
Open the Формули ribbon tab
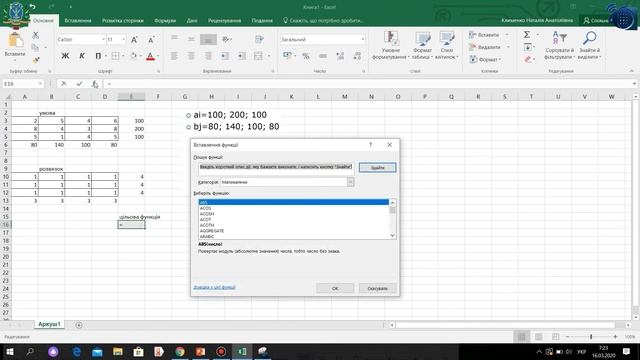pyautogui.click(x=165, y=20)
